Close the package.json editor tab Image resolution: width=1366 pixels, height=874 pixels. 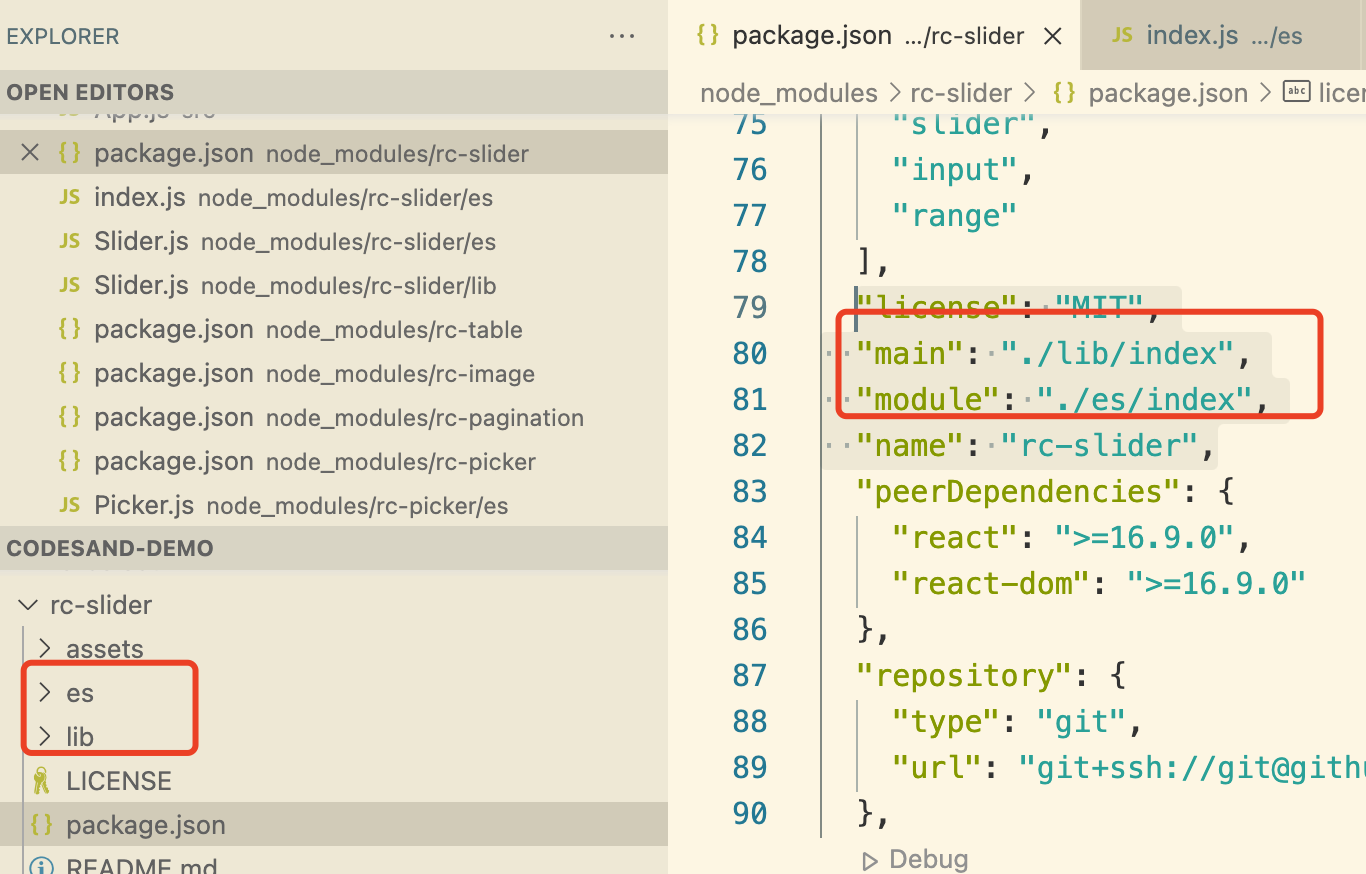coord(1053,36)
